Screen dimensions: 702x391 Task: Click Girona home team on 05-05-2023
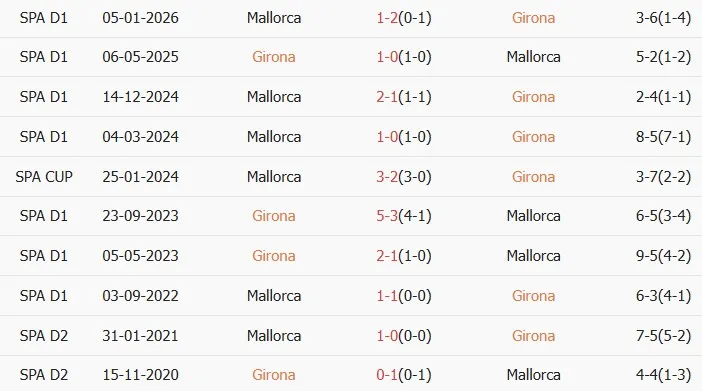point(274,256)
